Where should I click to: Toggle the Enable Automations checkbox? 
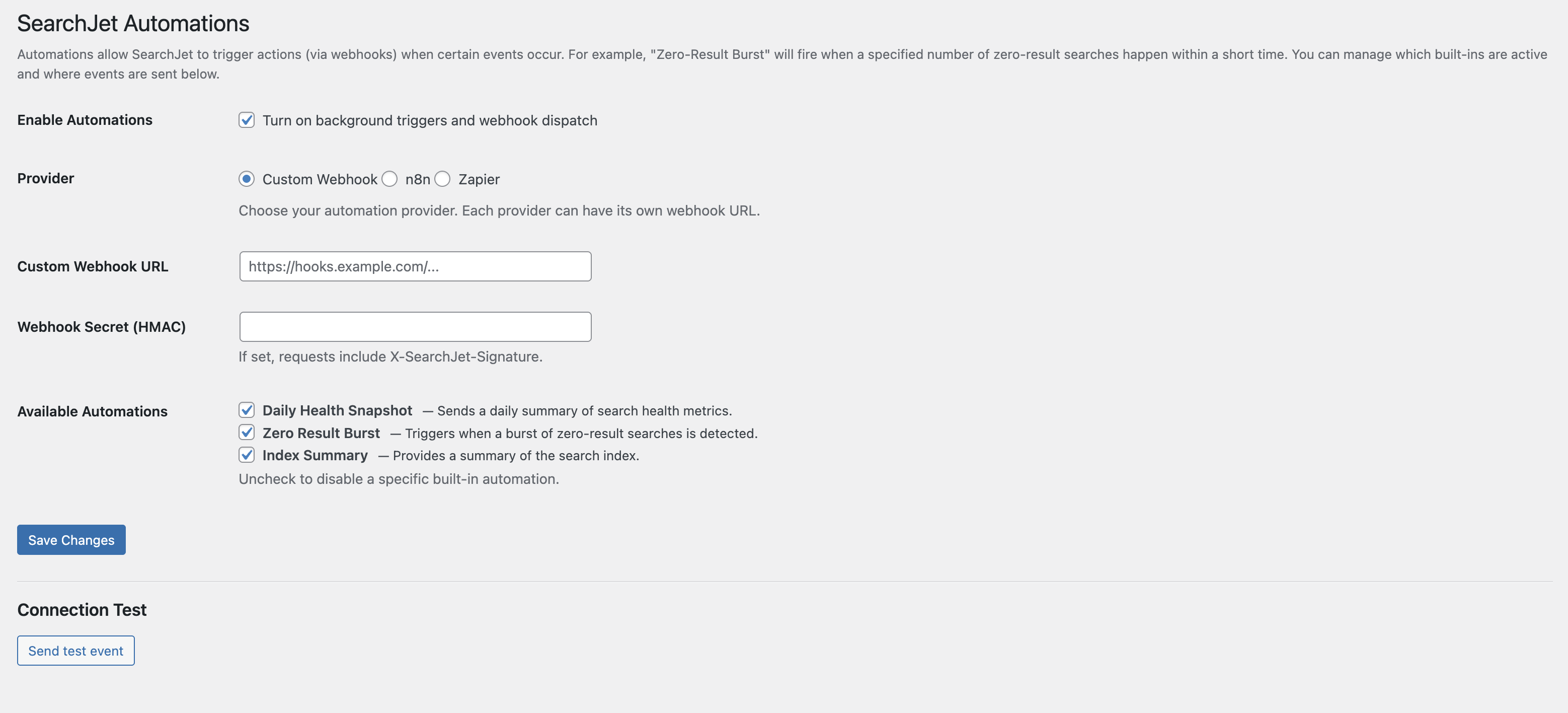pos(247,120)
